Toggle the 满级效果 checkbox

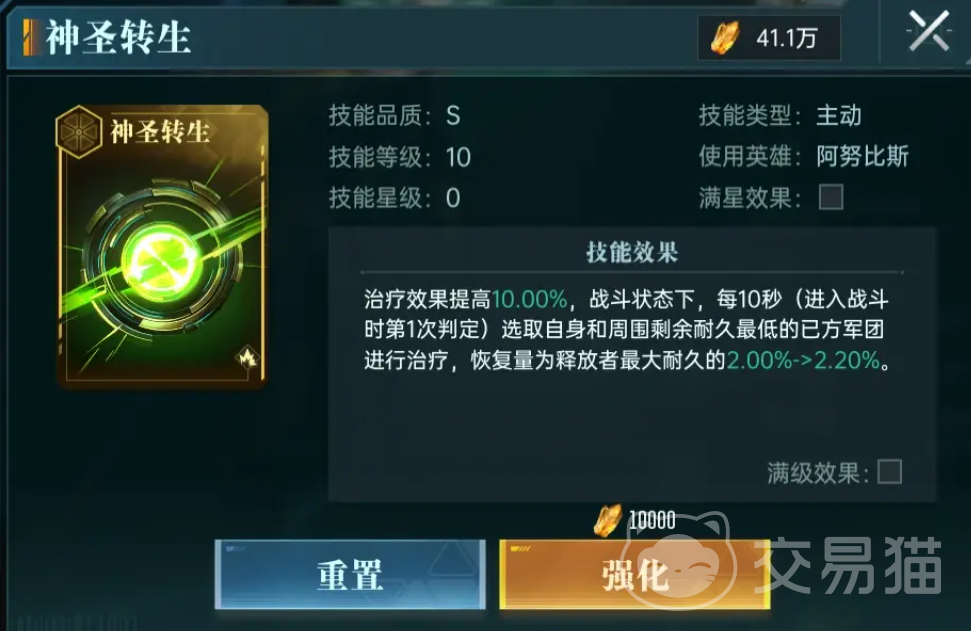point(890,472)
